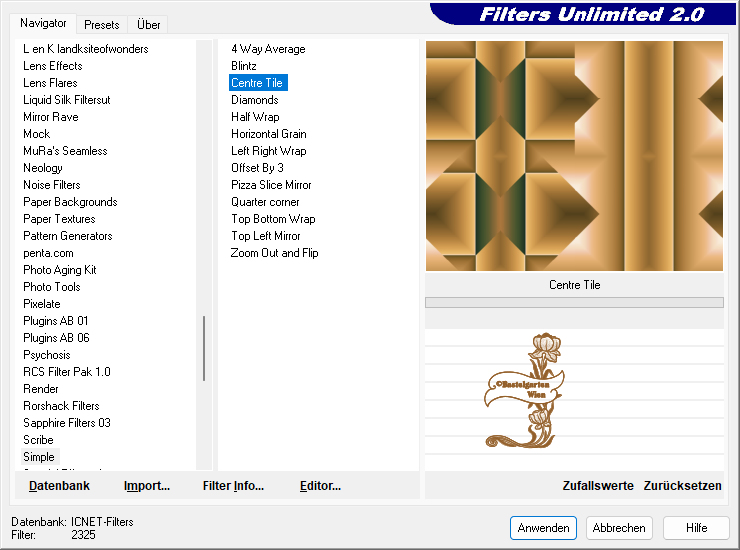This screenshot has width=740, height=550.
Task: Click Zufallswerte to randomize values
Action: coord(598,486)
